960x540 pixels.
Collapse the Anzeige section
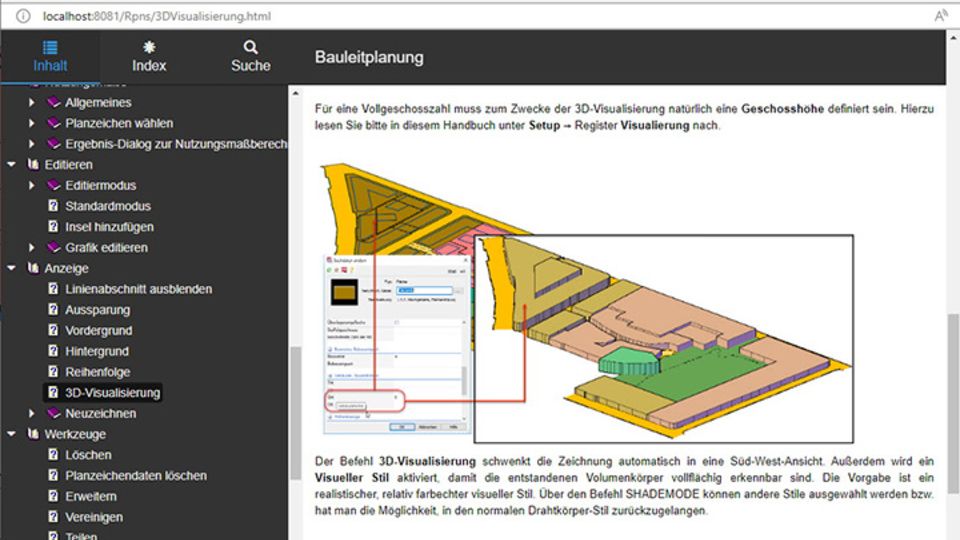click(11, 268)
